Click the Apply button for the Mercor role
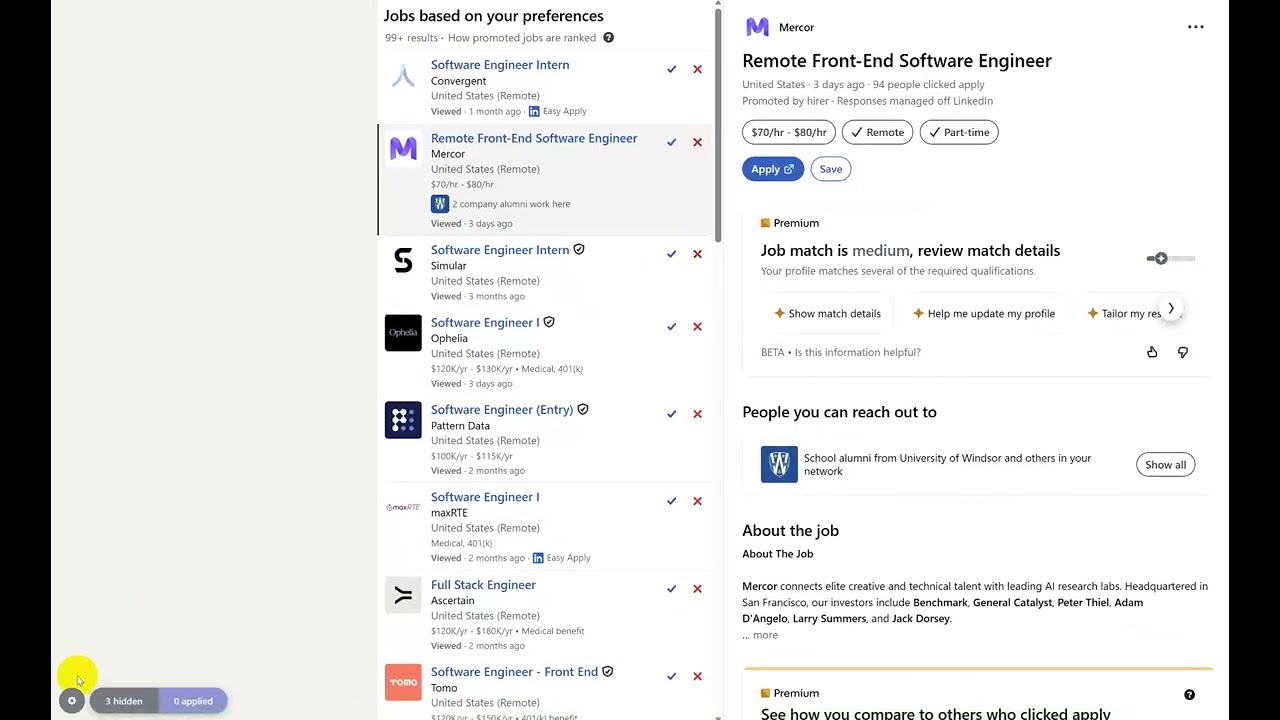The width and height of the screenshot is (1280, 720). click(x=772, y=168)
